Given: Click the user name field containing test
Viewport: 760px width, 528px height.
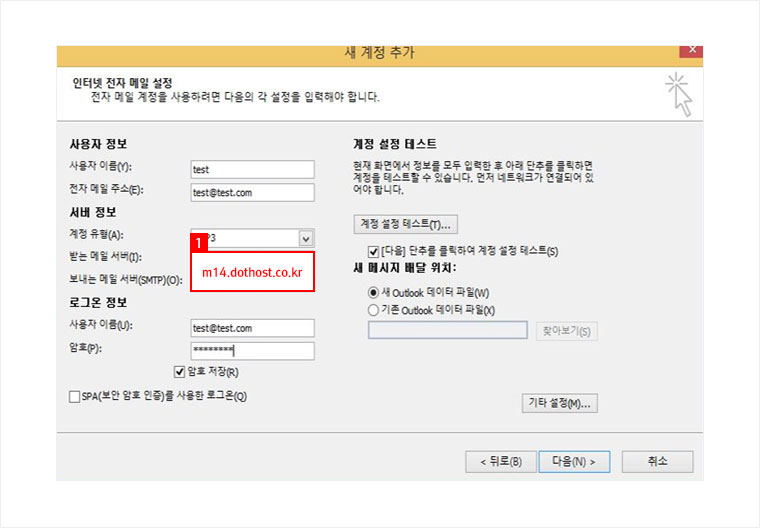Looking at the screenshot, I should (252, 169).
